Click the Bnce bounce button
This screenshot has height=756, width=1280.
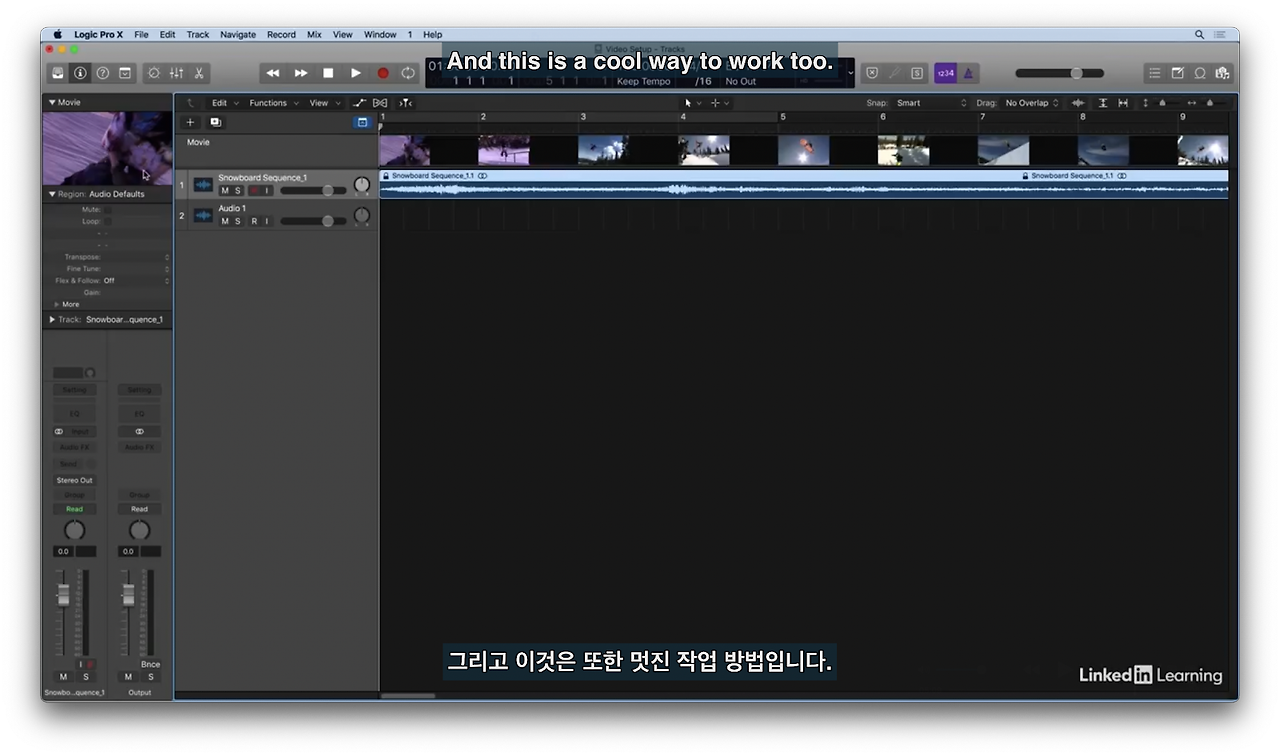(150, 664)
